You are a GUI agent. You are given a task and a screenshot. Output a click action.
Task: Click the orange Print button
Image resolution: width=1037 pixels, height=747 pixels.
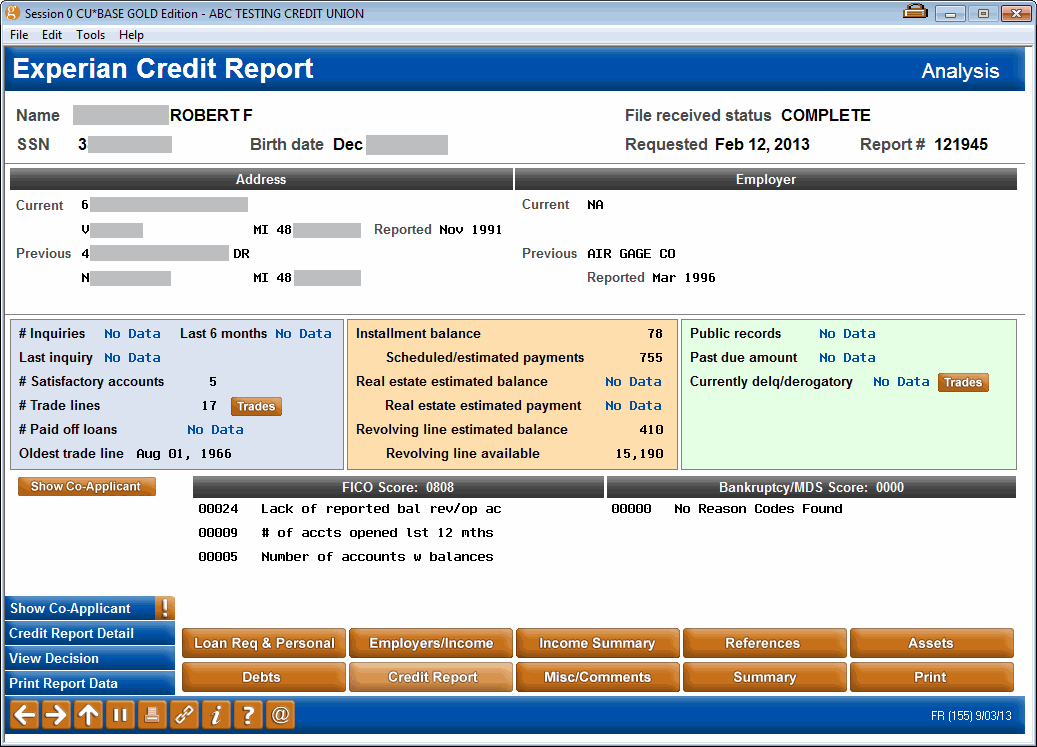coord(932,677)
